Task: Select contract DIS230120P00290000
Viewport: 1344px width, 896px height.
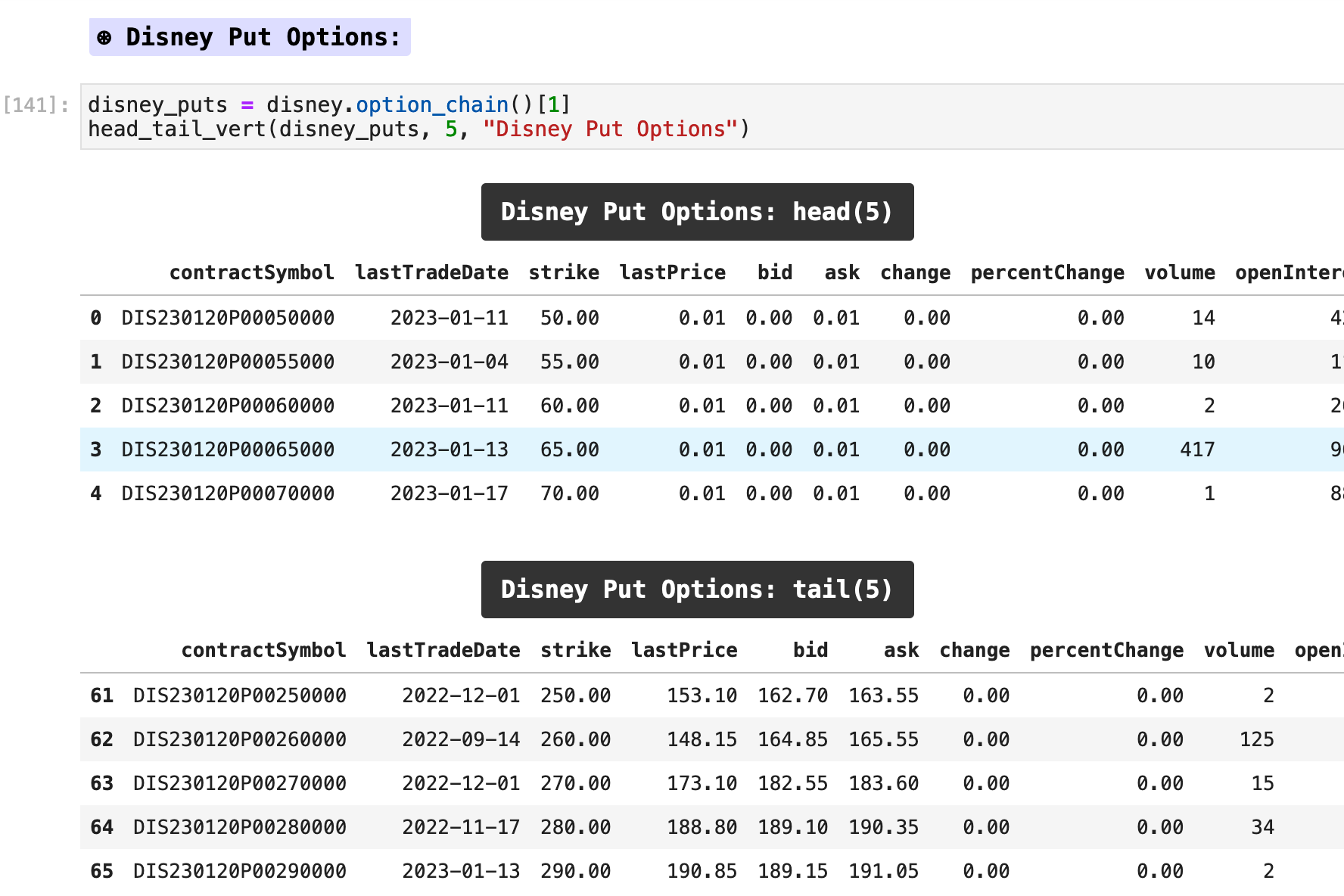Action: coord(240,871)
